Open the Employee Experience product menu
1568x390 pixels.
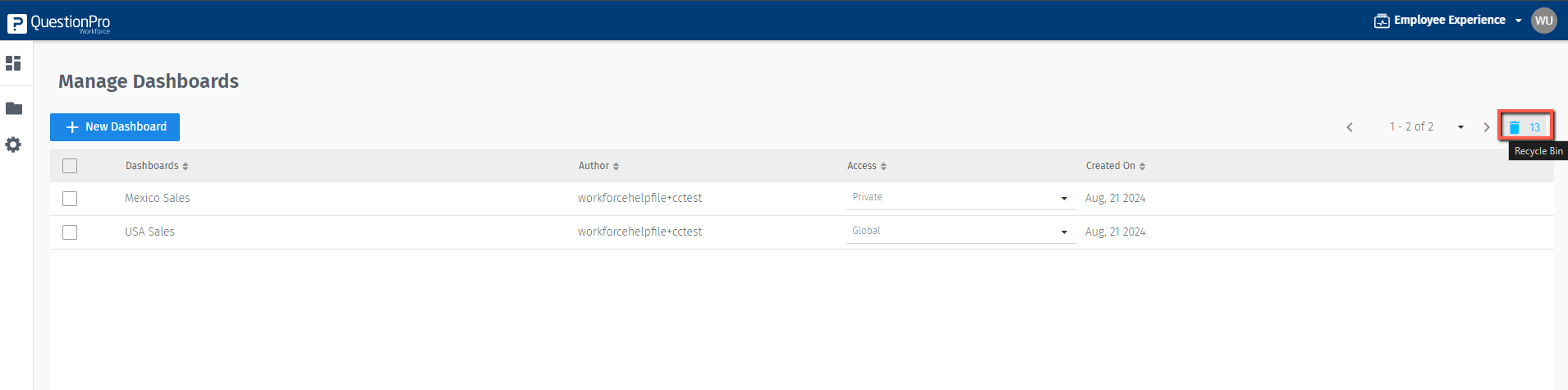[x=1449, y=21]
